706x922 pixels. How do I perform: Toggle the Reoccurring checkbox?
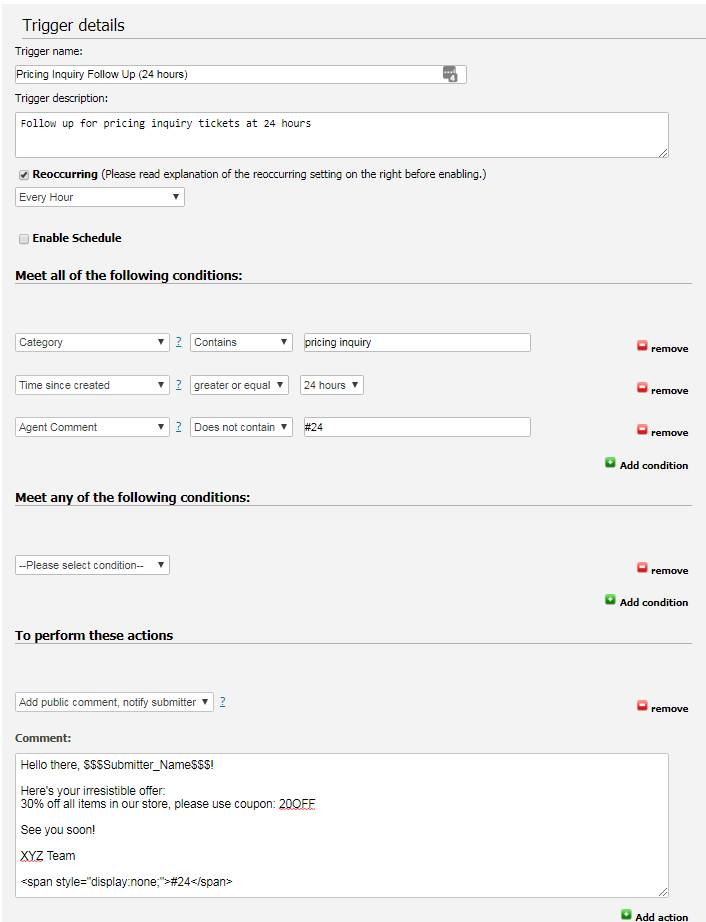23,173
